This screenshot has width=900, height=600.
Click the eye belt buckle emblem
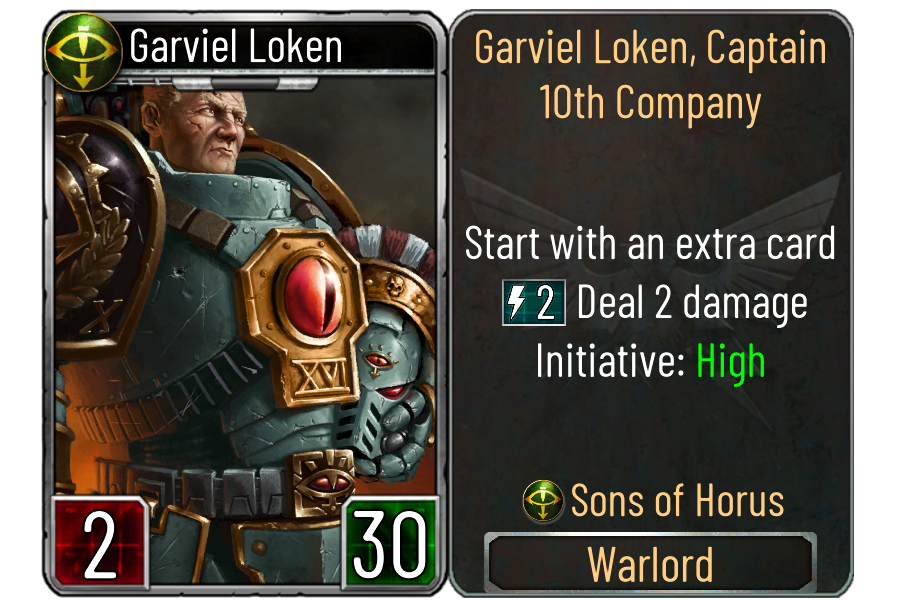pos(324,482)
